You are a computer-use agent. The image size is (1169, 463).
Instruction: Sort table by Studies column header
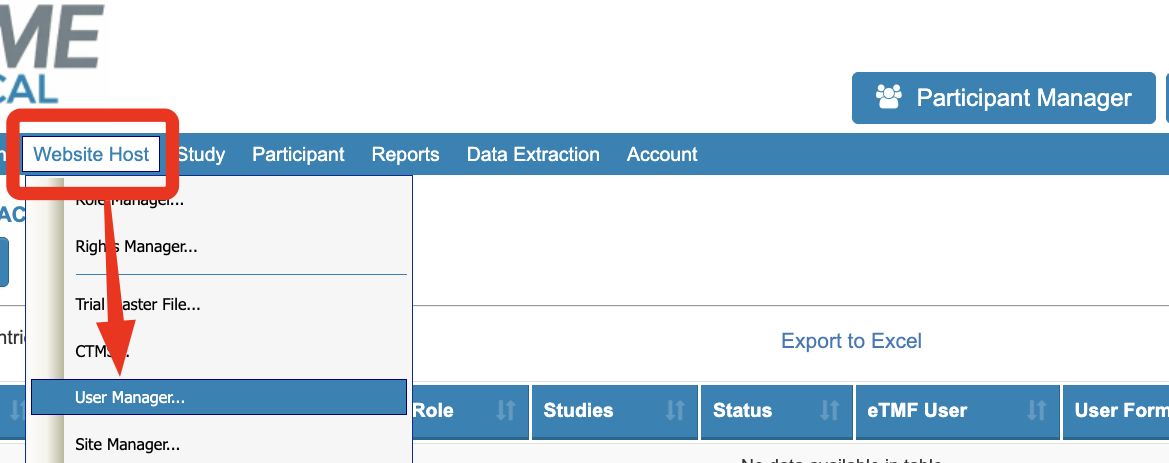(x=615, y=412)
